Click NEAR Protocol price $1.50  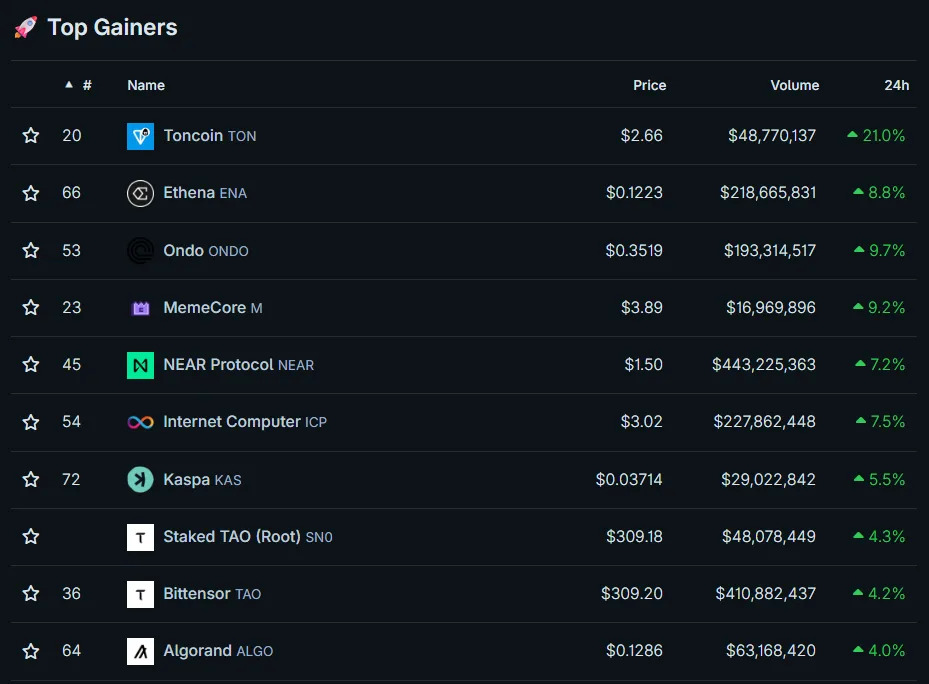click(643, 365)
